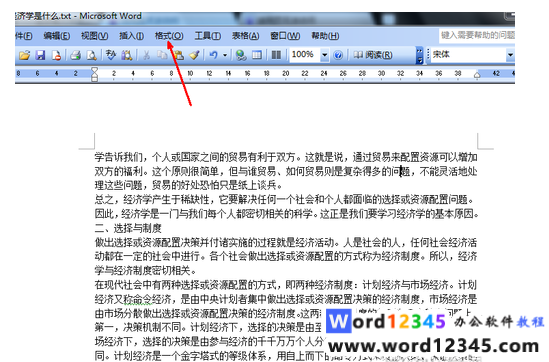The height and width of the screenshot is (362, 549).
Task: Save the document with floppy icon
Action: (x=41, y=55)
